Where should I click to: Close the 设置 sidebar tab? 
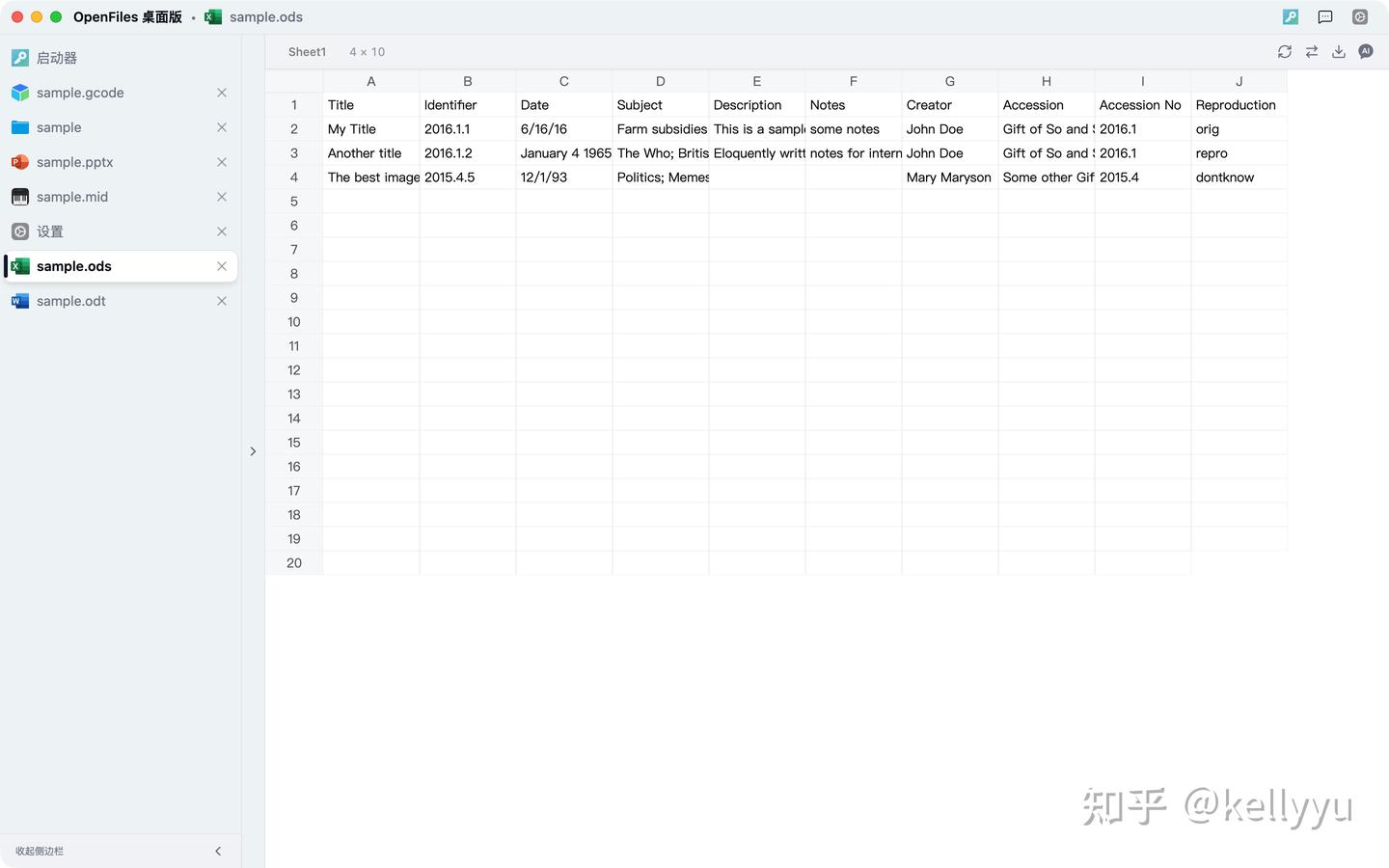tap(222, 231)
